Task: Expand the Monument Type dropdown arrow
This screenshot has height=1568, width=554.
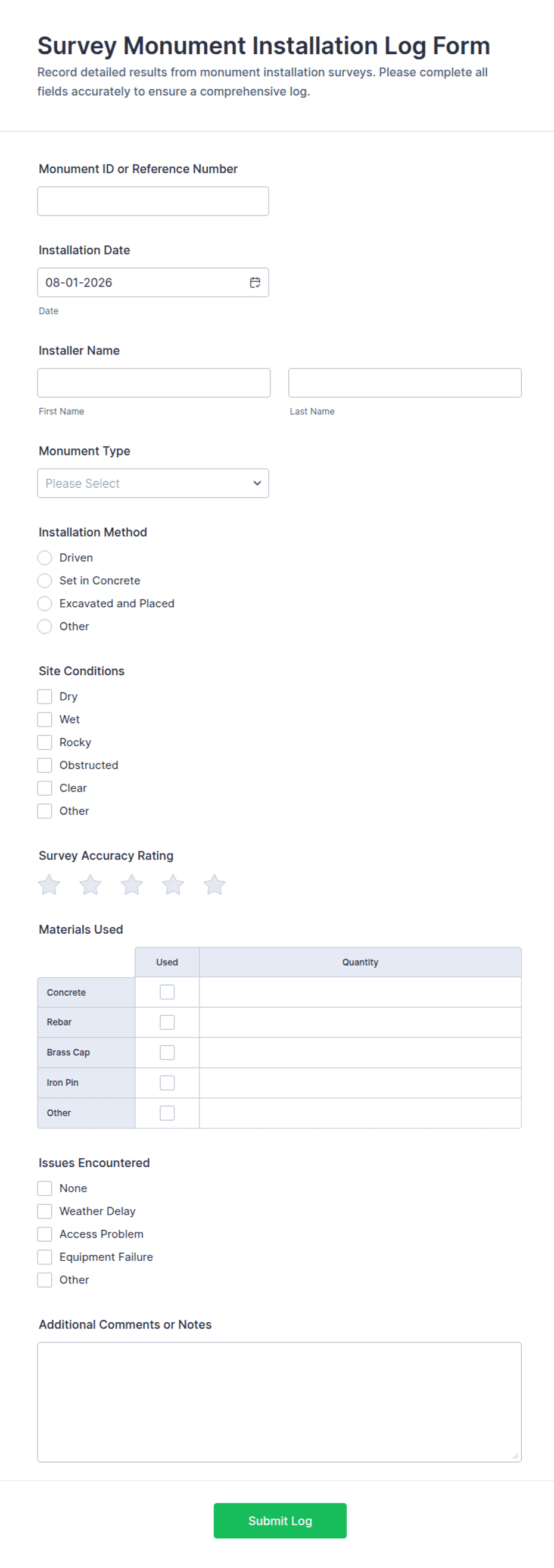Action: [x=257, y=484]
